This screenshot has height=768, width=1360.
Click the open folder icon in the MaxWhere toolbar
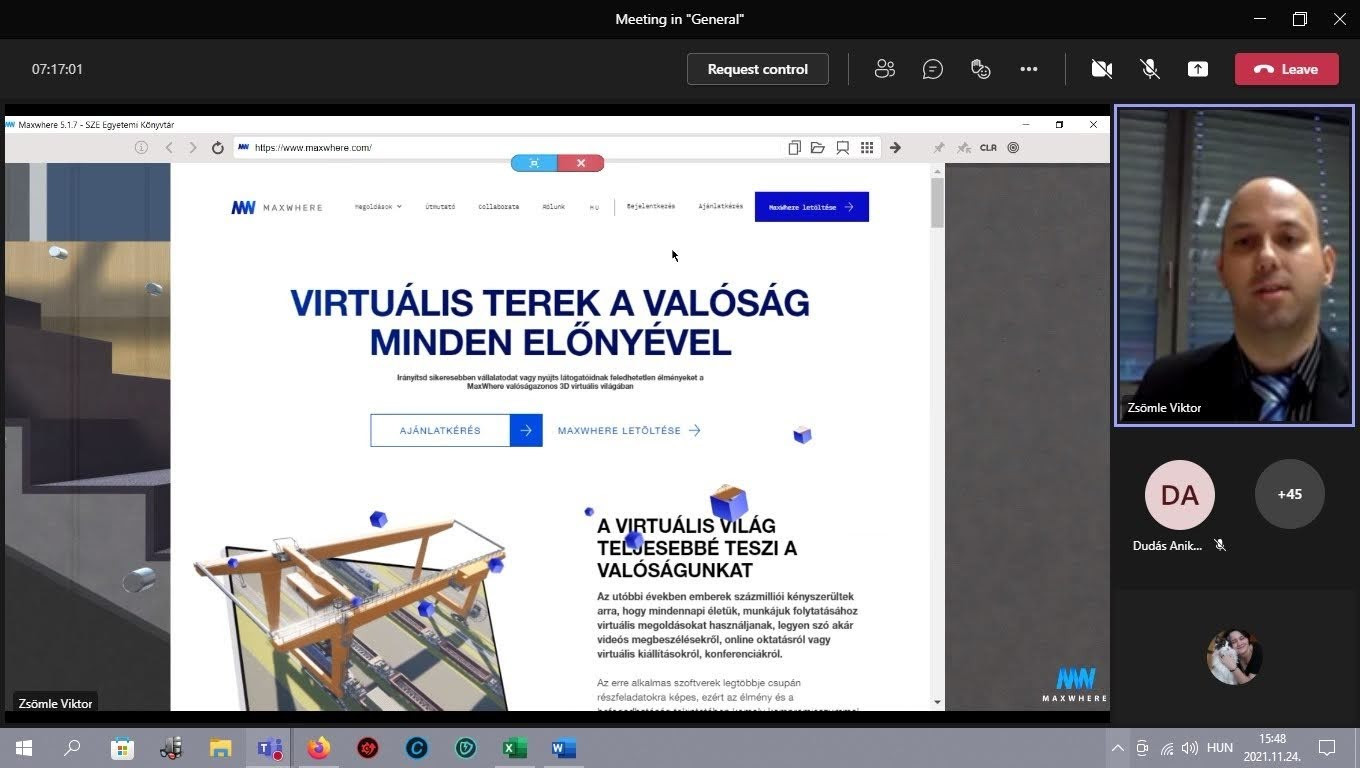coord(818,147)
